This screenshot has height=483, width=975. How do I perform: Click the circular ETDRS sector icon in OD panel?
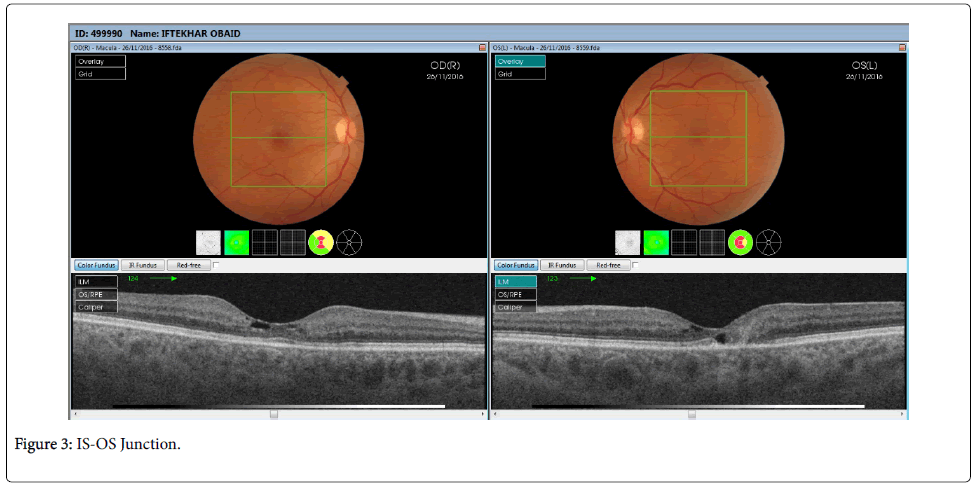tap(350, 242)
